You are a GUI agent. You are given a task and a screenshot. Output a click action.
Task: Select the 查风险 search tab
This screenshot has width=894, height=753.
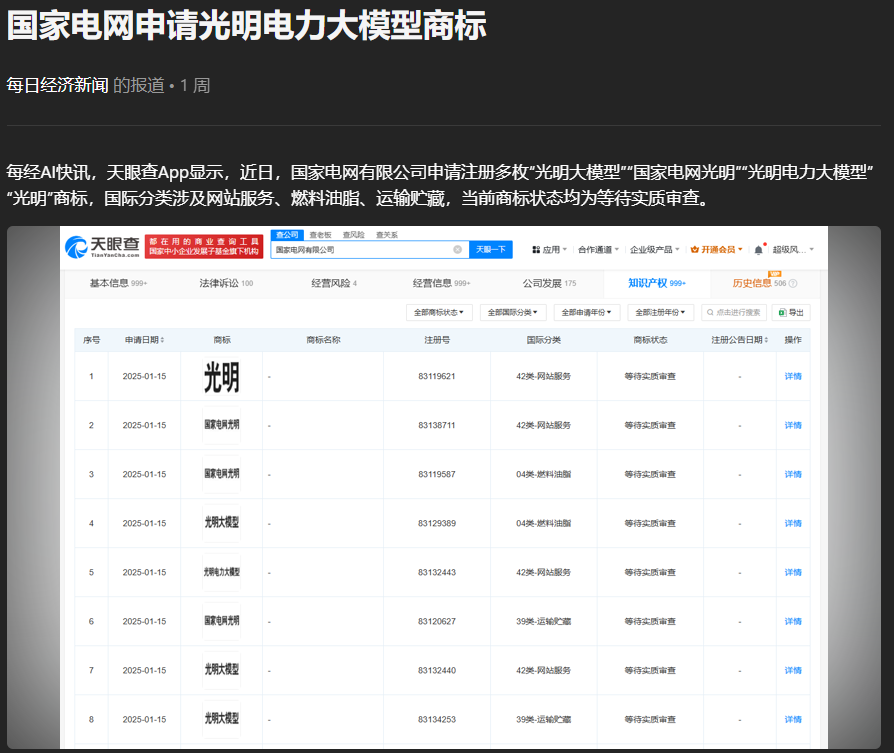coord(353,235)
